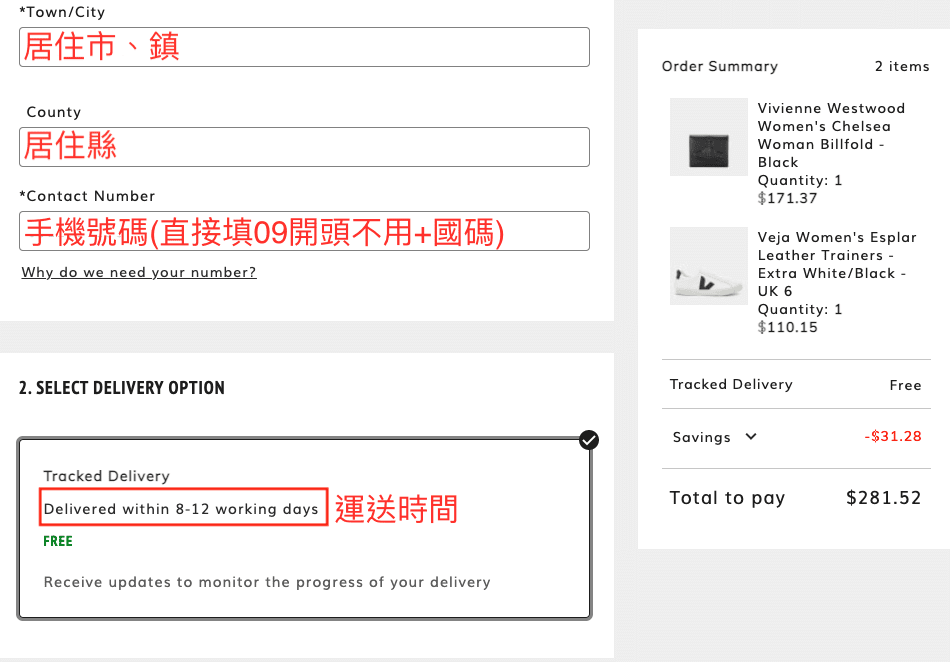Click the Vivienne Westwood Billfold product name

pos(830,135)
